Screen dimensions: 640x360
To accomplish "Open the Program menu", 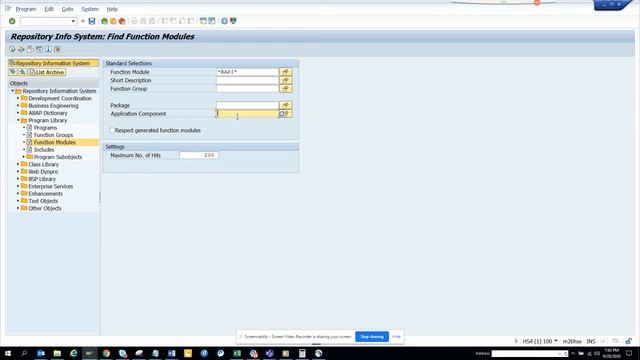I will pyautogui.click(x=26, y=9).
